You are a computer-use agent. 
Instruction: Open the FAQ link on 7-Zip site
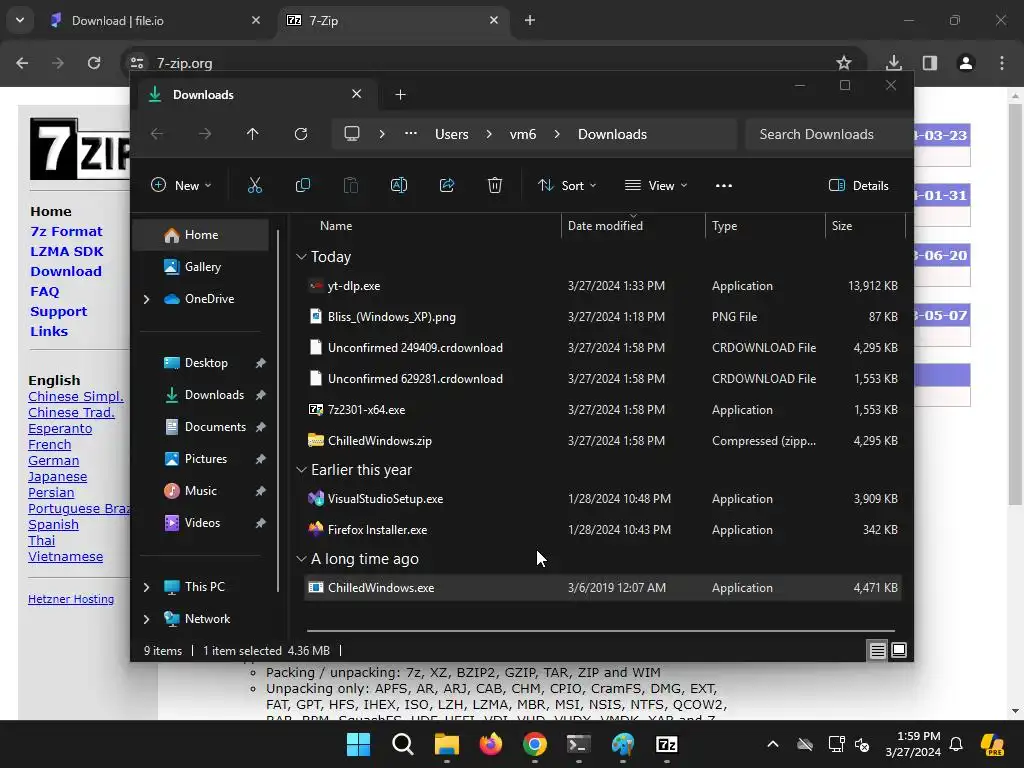[44, 291]
